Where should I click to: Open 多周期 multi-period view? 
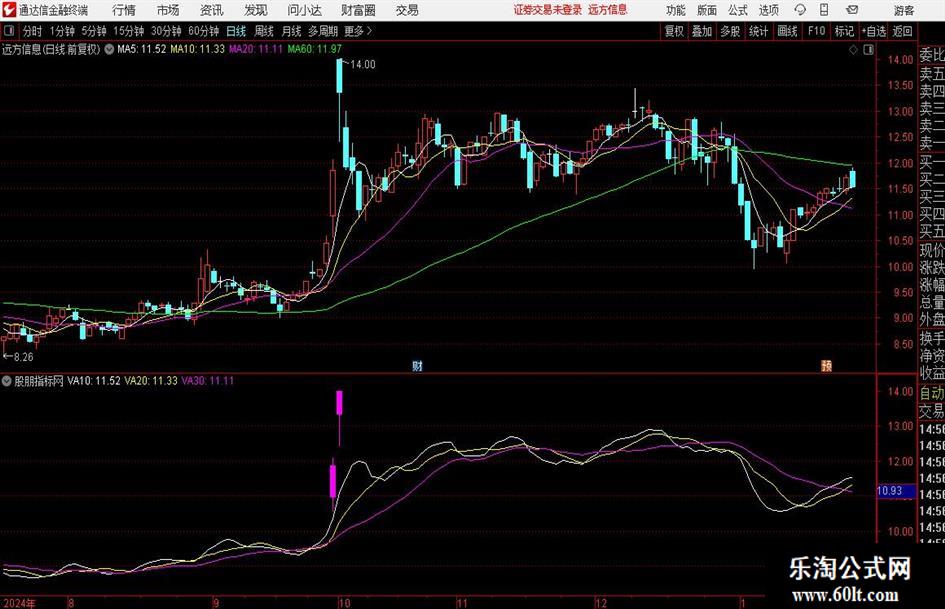(323, 31)
